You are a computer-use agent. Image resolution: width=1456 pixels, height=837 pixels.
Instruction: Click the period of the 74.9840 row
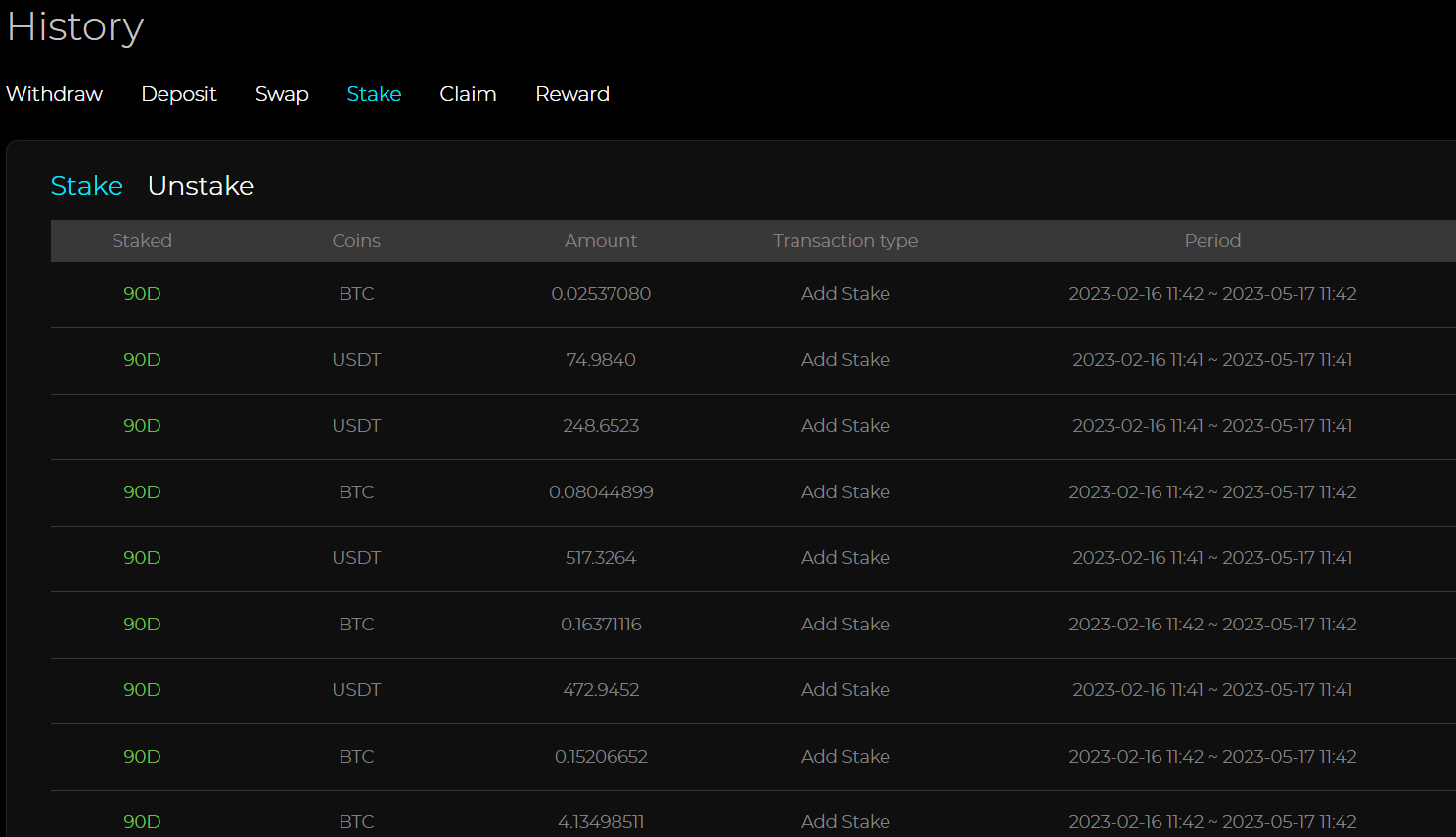tap(1212, 360)
